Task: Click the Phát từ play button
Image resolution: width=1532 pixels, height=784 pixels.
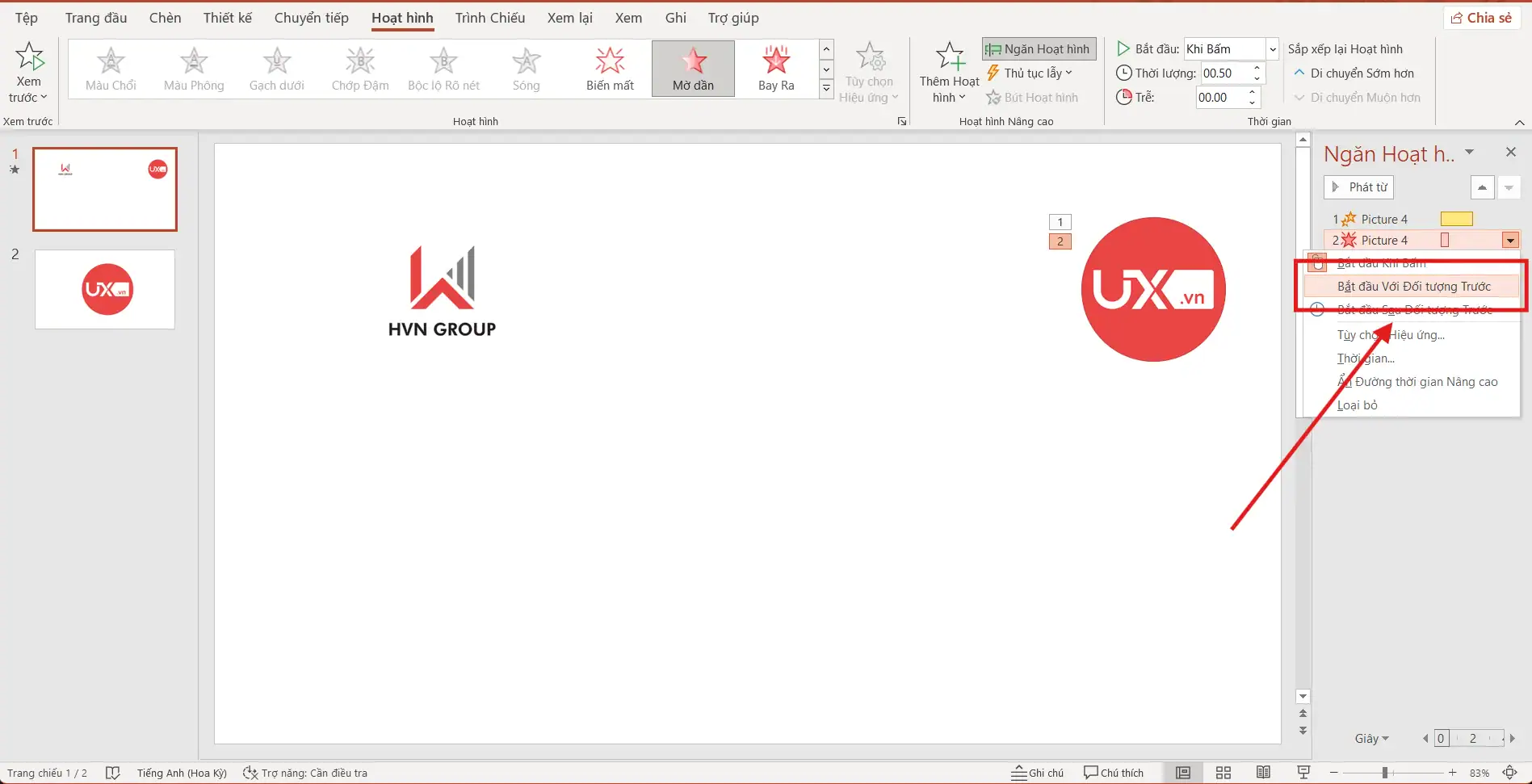Action: coord(1359,187)
